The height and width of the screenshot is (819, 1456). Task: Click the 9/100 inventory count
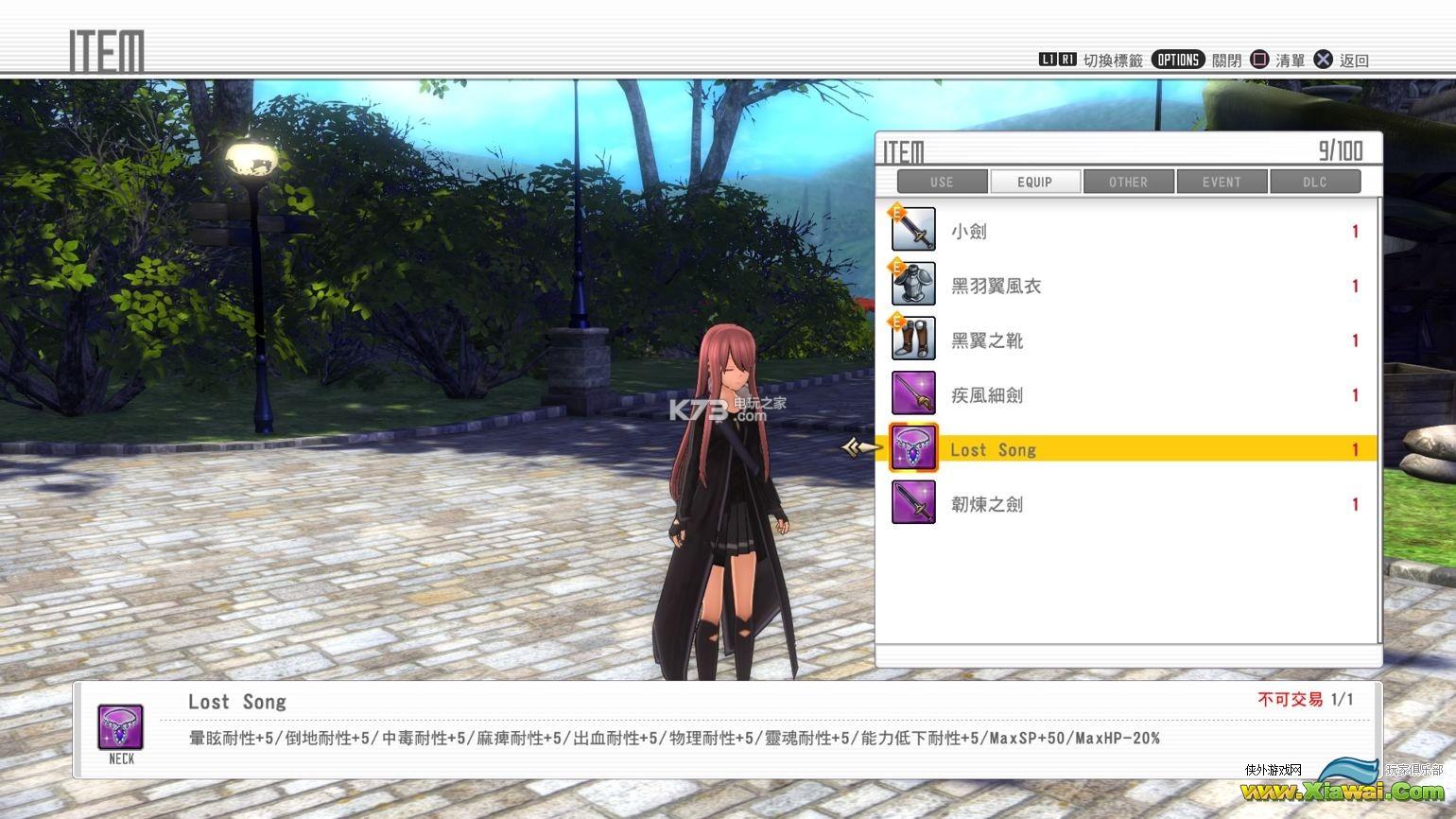click(x=1341, y=150)
